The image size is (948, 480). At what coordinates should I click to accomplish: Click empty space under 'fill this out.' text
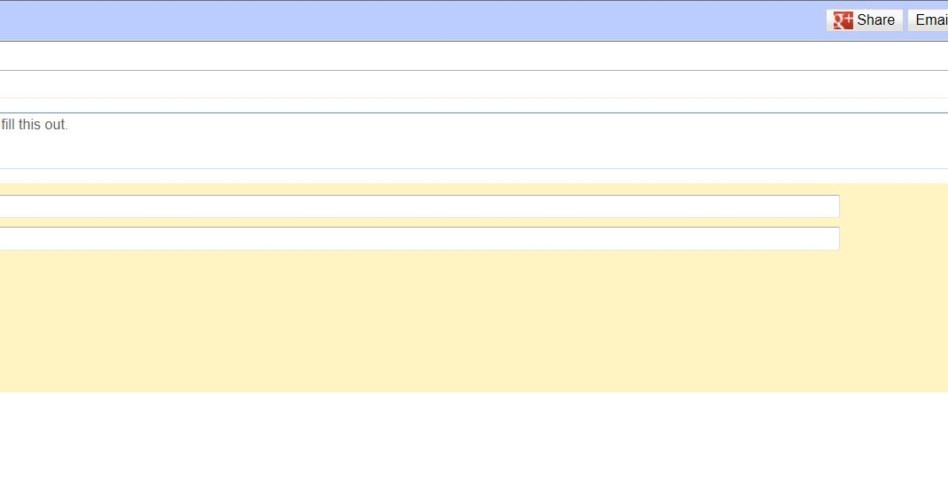(474, 151)
